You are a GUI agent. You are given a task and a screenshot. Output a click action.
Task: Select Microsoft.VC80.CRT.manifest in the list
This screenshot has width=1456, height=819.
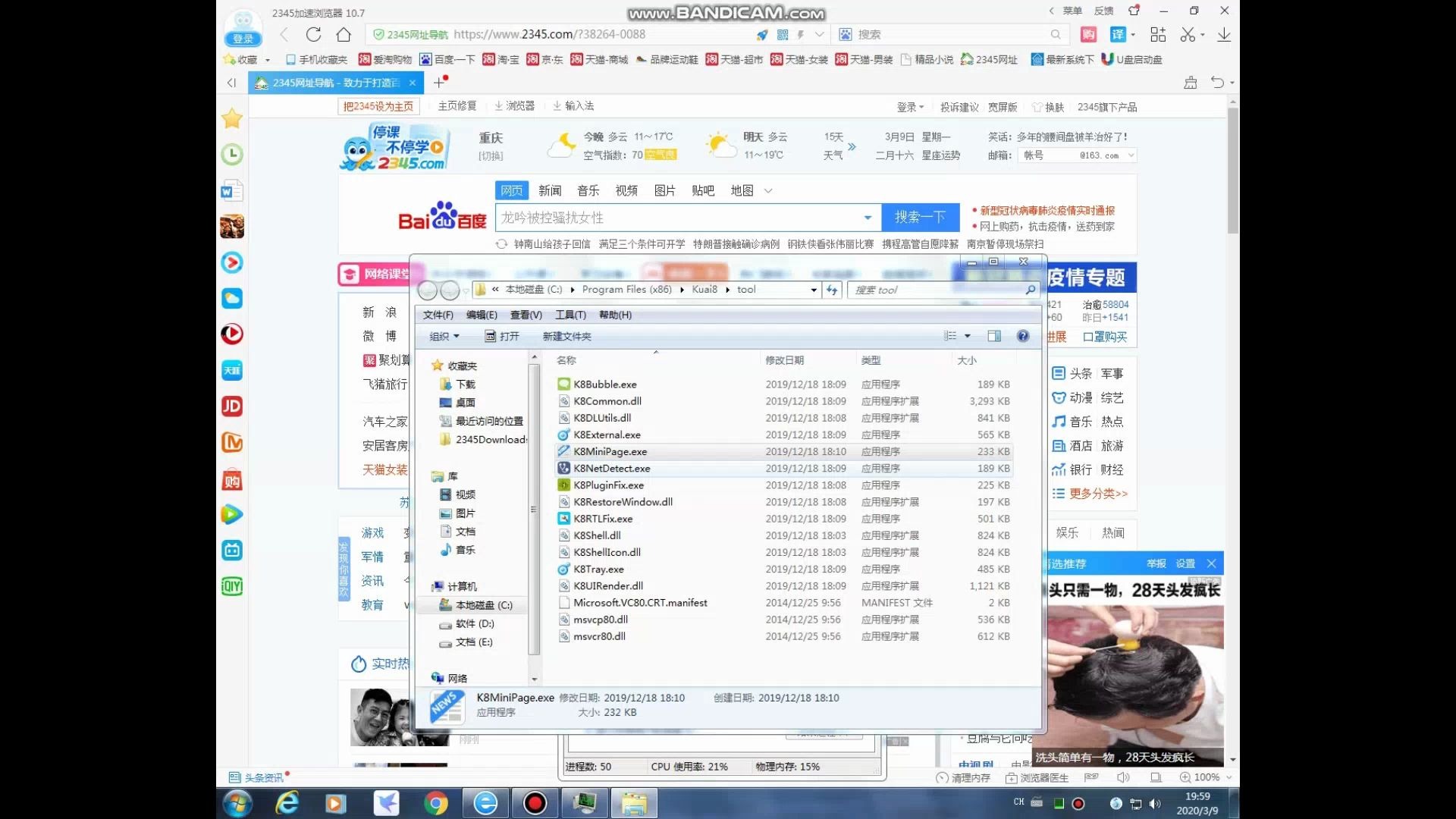[x=640, y=603]
